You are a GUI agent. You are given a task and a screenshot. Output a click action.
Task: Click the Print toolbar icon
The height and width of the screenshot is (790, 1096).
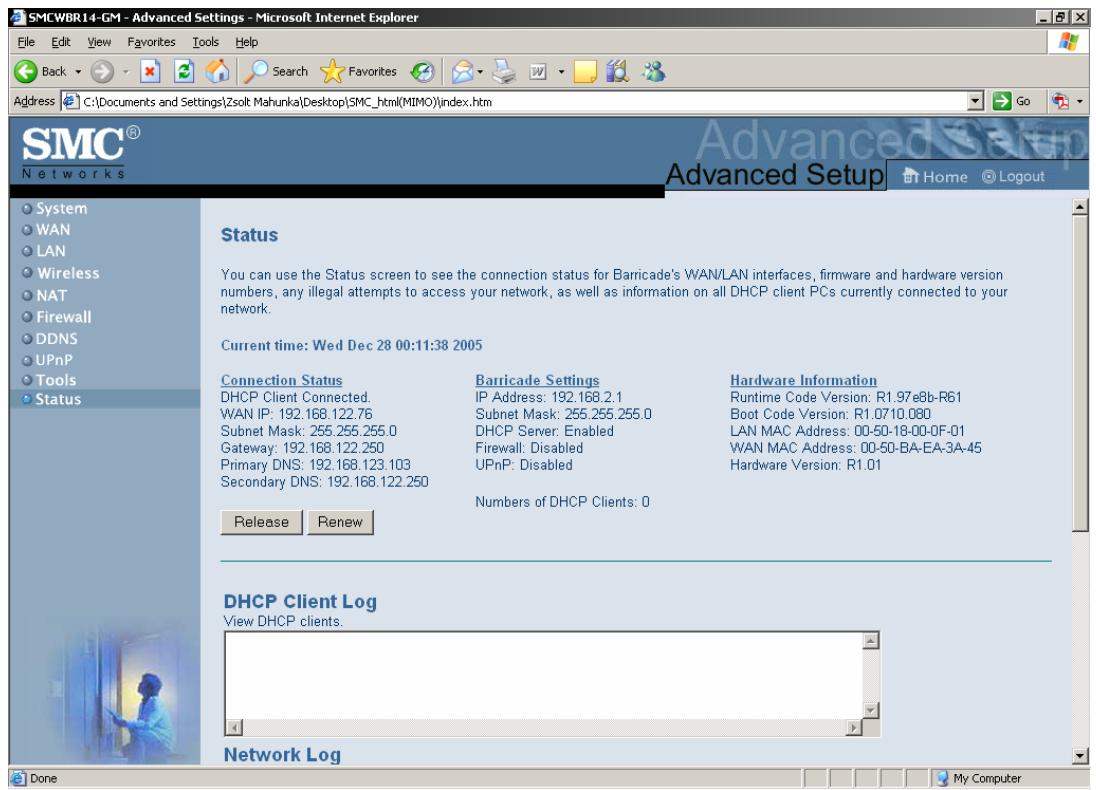tap(504, 71)
